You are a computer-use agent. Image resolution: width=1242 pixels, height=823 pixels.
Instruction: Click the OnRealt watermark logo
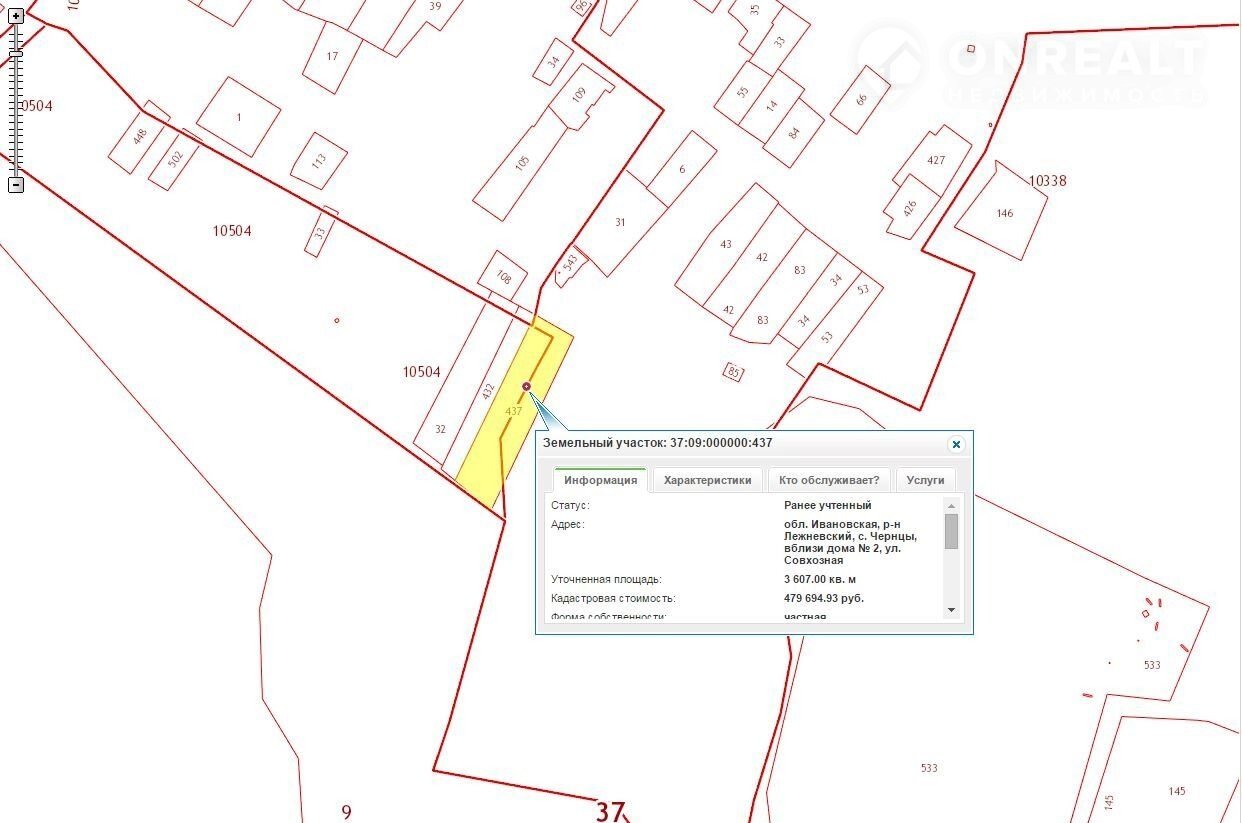pos(1030,67)
